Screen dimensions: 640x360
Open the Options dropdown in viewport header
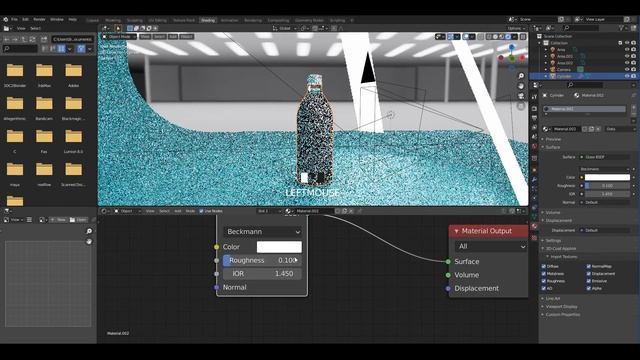point(516,28)
